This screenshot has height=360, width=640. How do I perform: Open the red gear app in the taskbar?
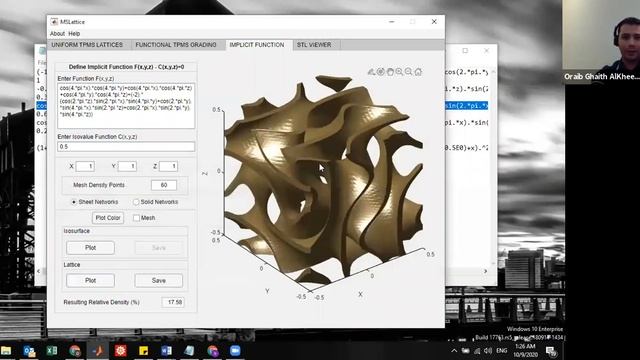coord(120,351)
